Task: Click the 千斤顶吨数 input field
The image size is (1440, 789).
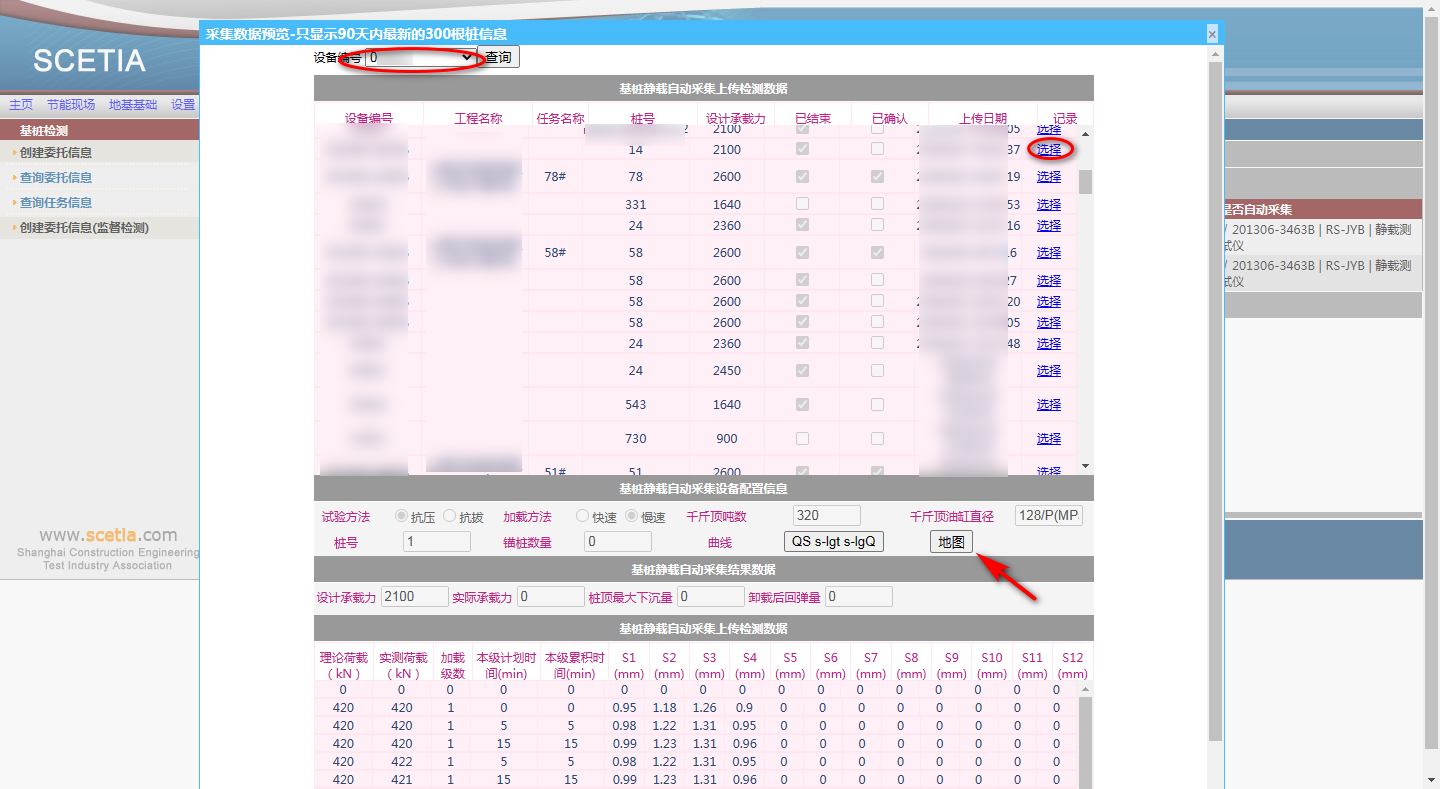Action: coord(826,516)
